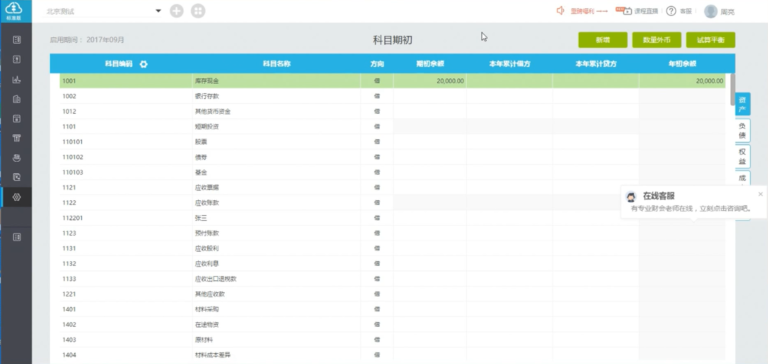Click the 期初余额 cell showing 20,000.00

pos(430,81)
